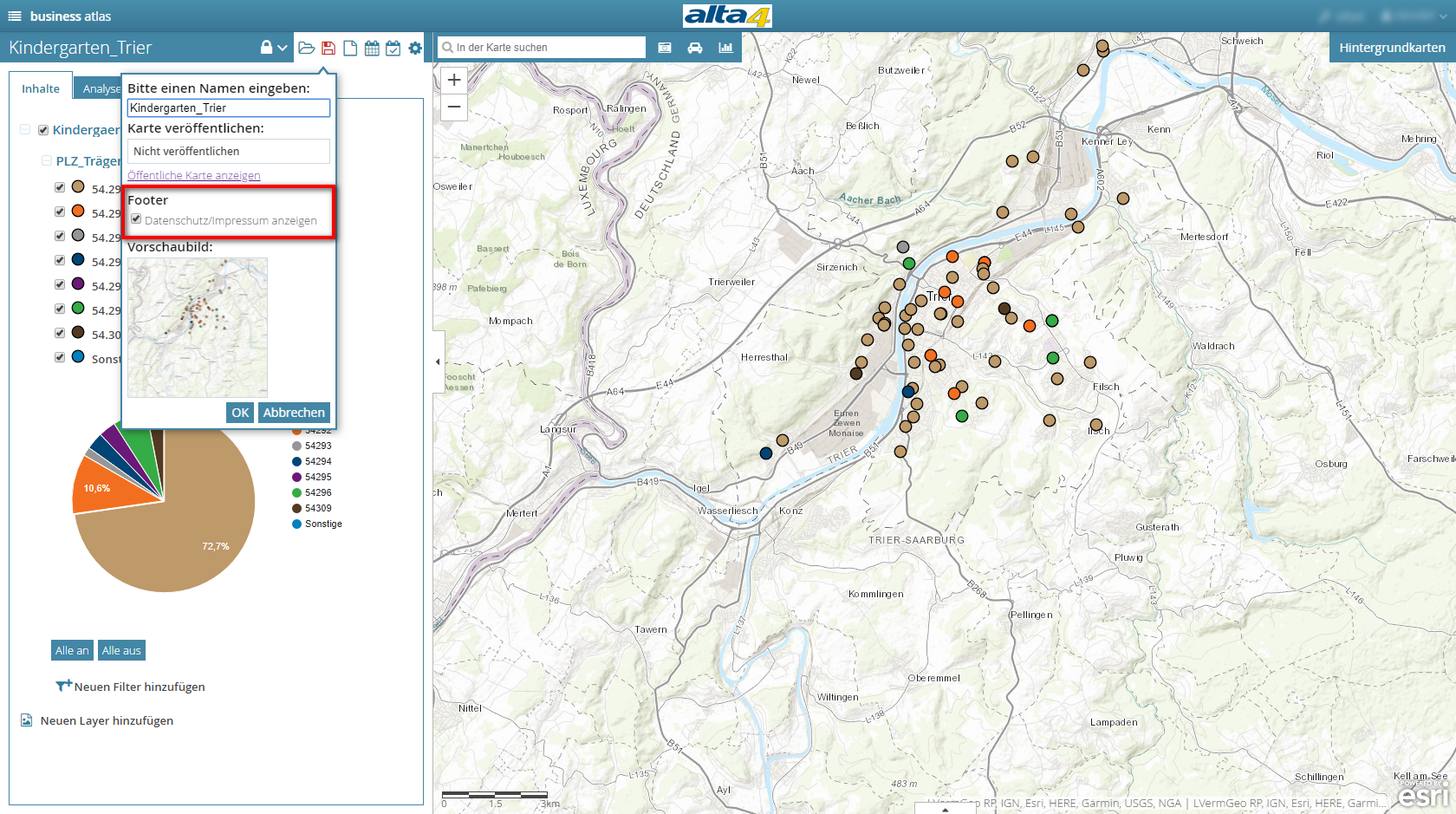The height and width of the screenshot is (814, 1456).
Task: Collapse the Kindergaerten layer tree node
Action: click(25, 129)
